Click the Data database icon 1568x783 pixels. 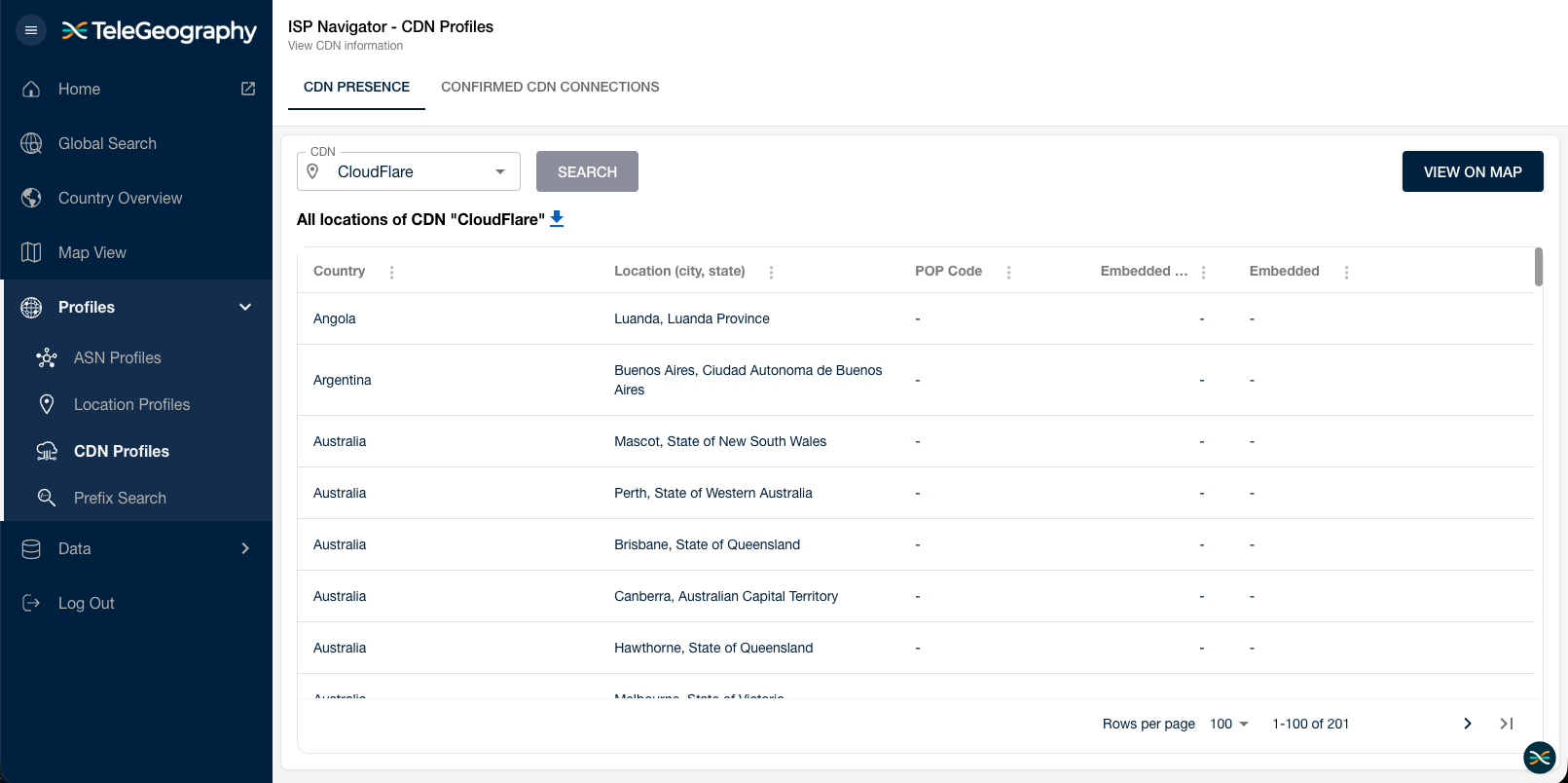[31, 548]
